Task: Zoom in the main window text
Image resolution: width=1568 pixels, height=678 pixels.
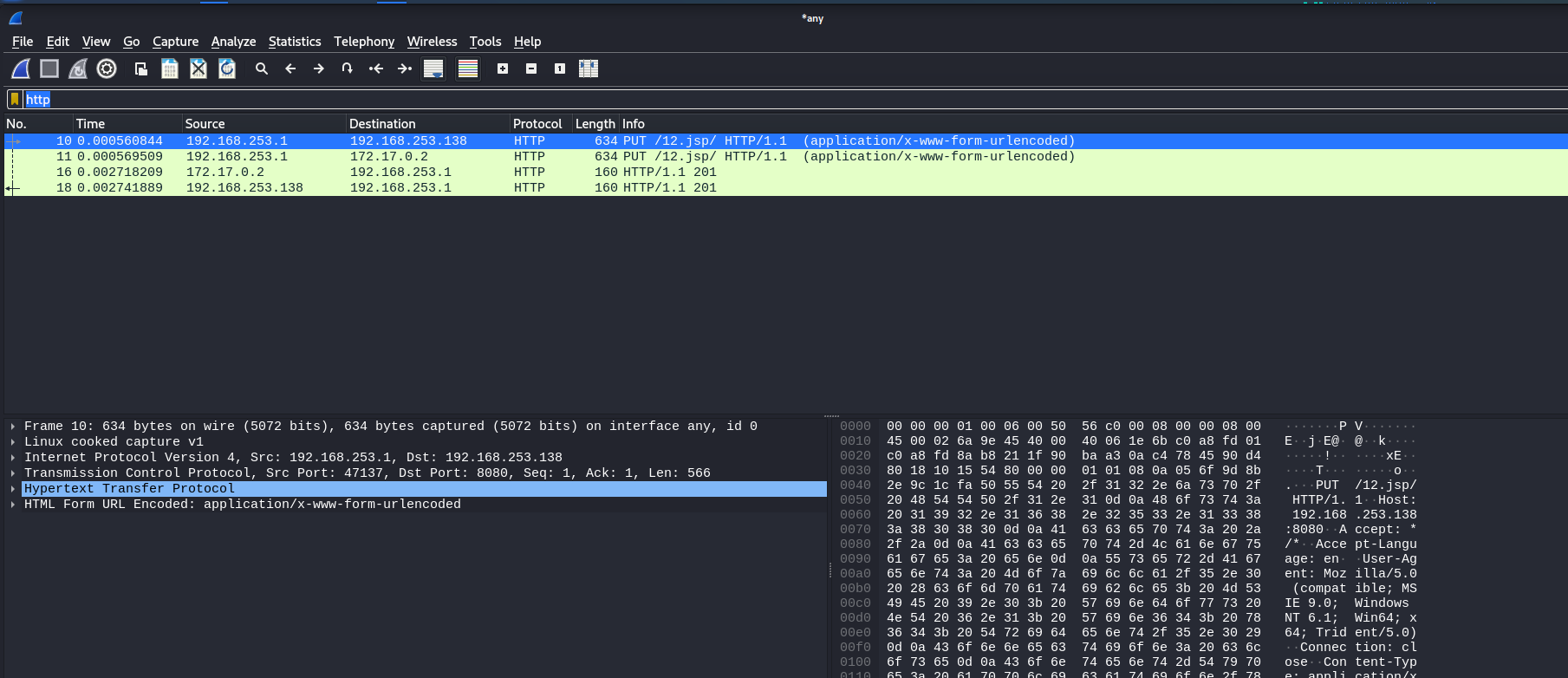Action: pyautogui.click(x=503, y=68)
